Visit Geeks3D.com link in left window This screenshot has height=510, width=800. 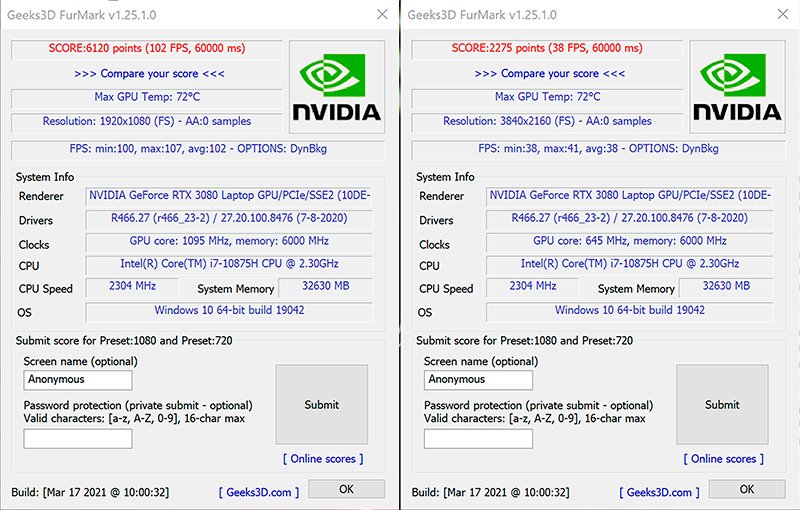259,492
